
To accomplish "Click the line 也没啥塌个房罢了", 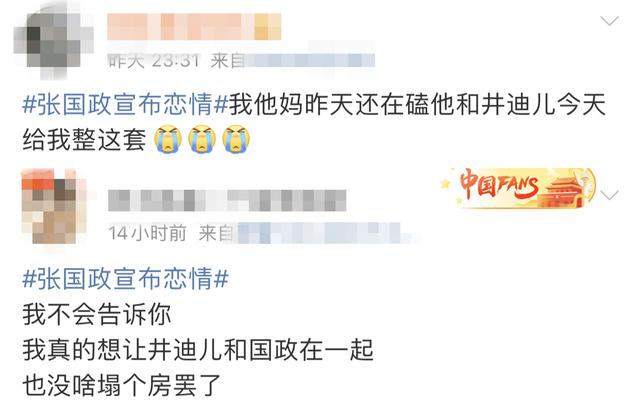I will [122, 385].
